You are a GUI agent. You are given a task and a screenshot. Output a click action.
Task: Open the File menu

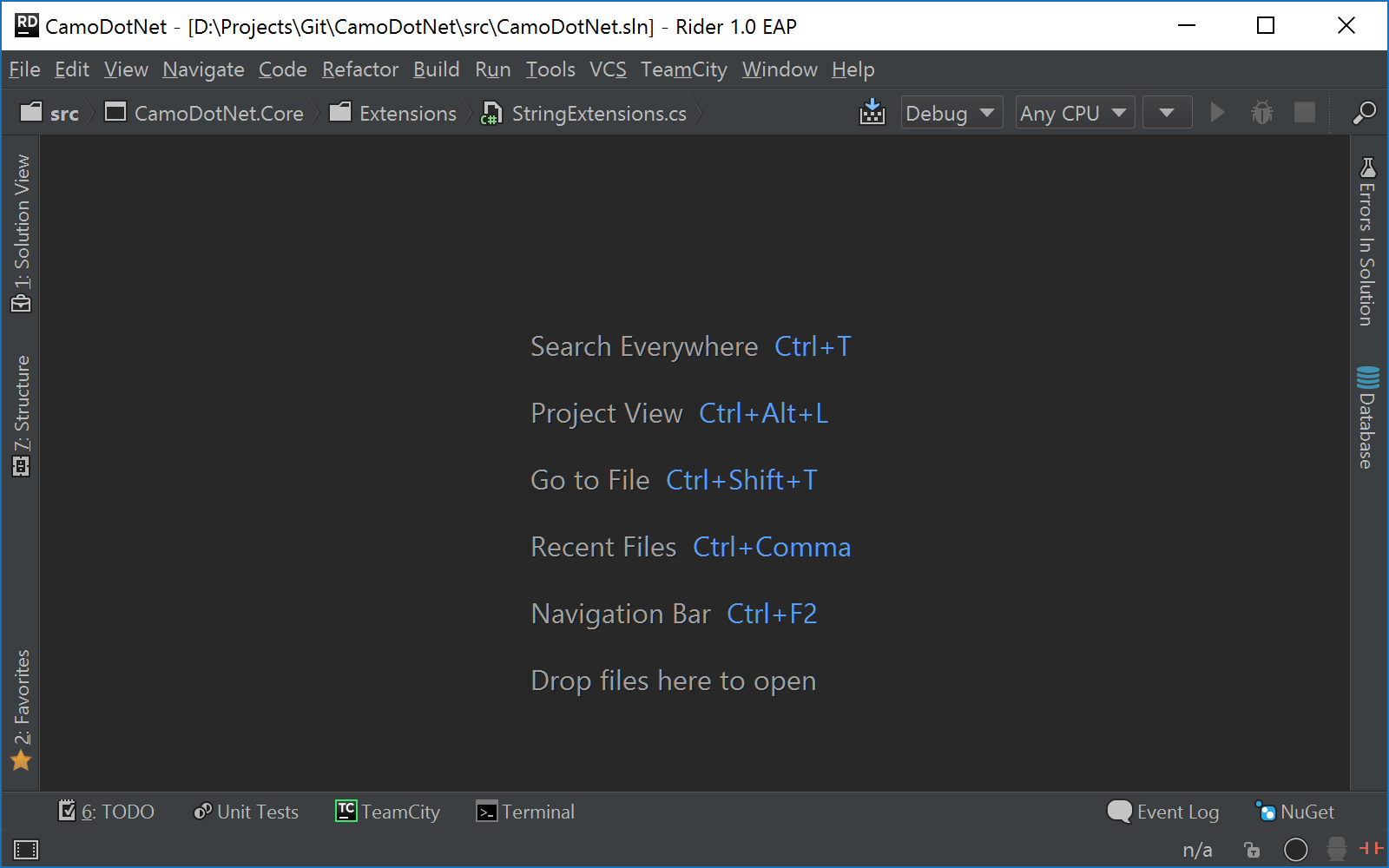pyautogui.click(x=24, y=69)
